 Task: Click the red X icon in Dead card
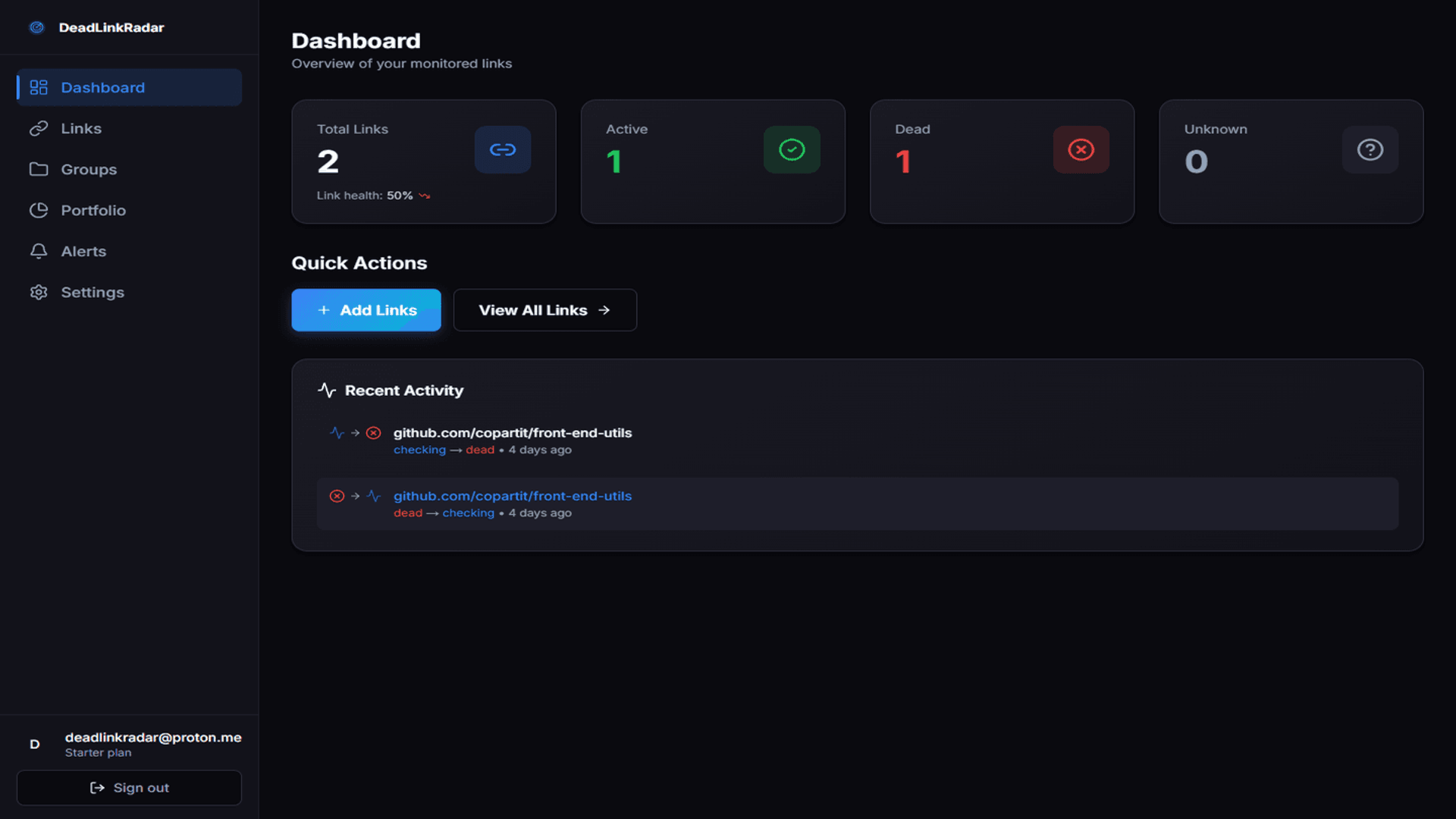click(1081, 149)
